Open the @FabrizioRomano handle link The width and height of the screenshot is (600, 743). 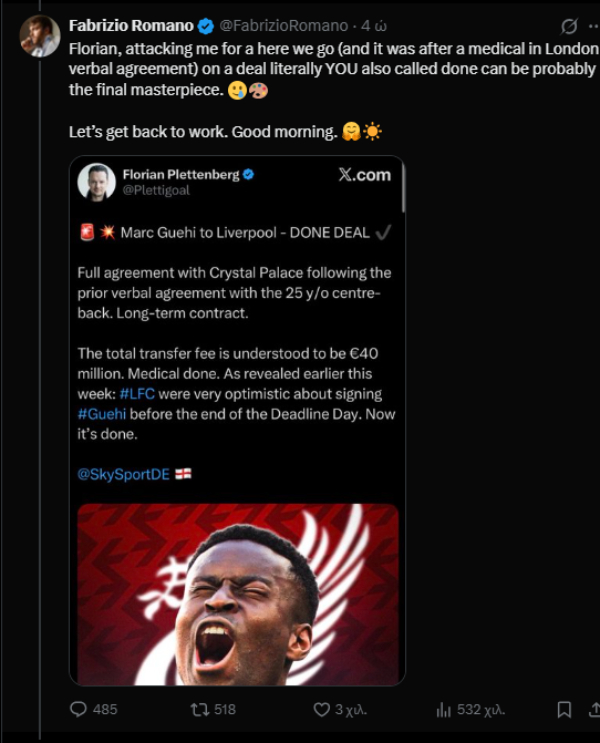(283, 26)
